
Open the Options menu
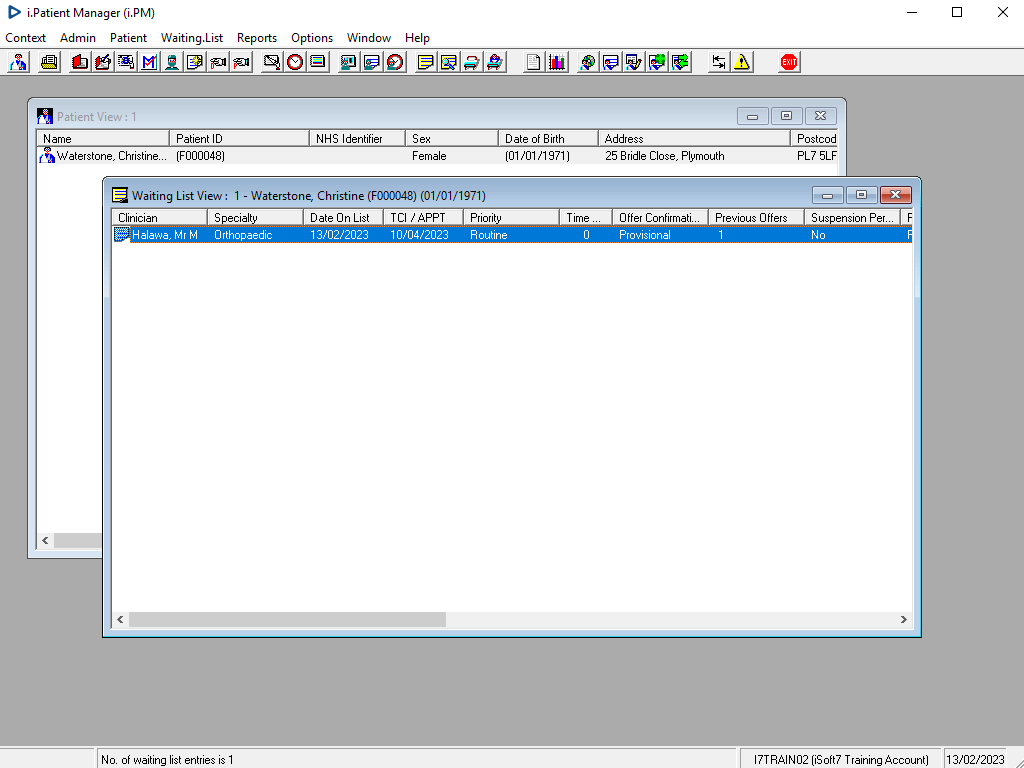coord(312,38)
